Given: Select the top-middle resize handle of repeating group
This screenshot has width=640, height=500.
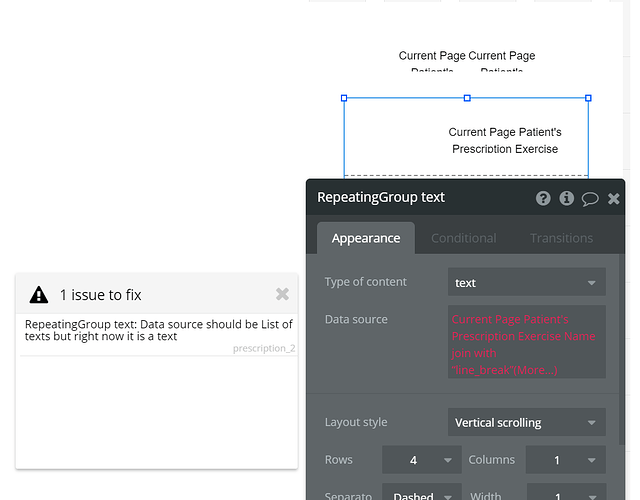Looking at the screenshot, I should [466, 98].
